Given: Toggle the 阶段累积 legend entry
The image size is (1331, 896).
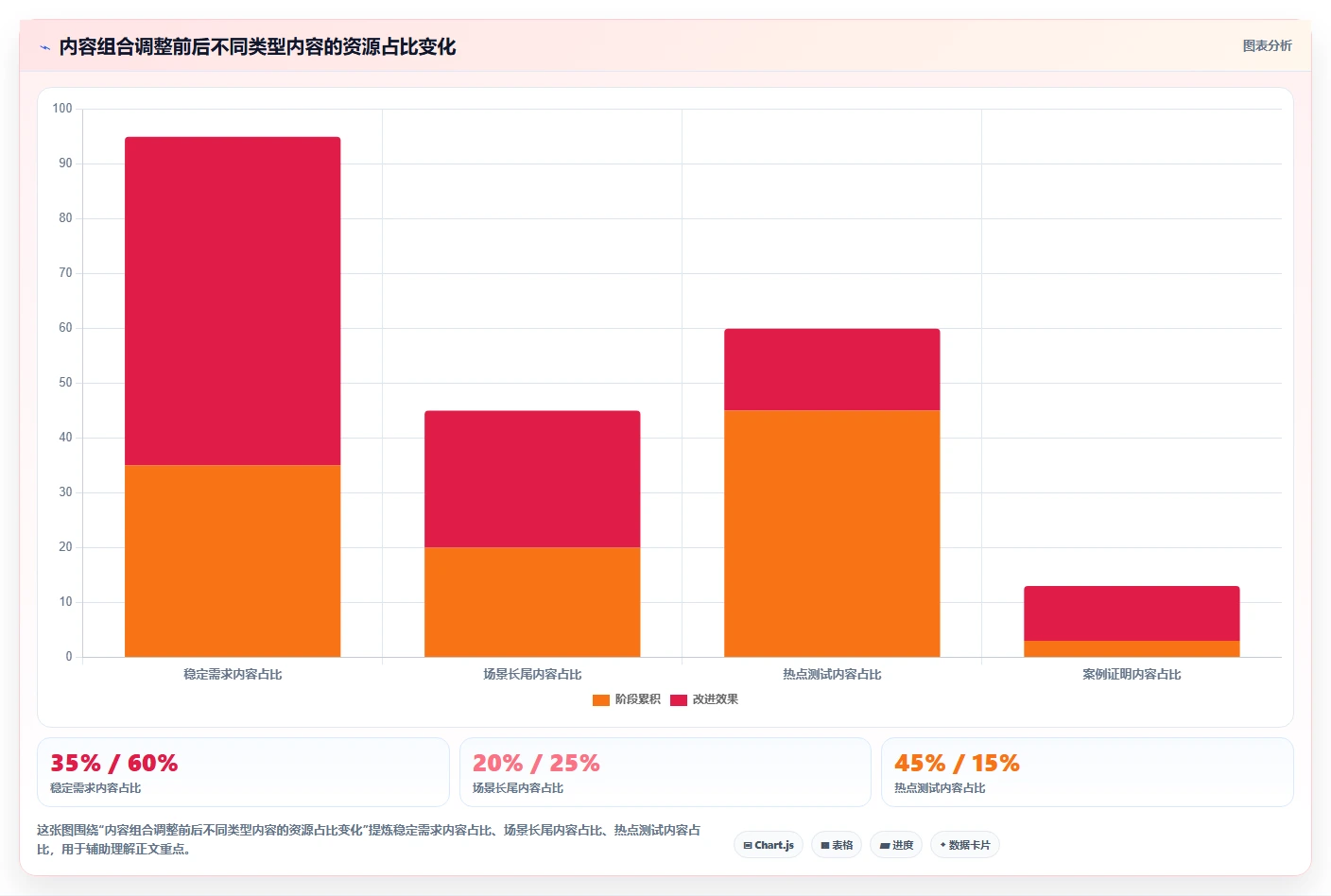Looking at the screenshot, I should pos(626,699).
